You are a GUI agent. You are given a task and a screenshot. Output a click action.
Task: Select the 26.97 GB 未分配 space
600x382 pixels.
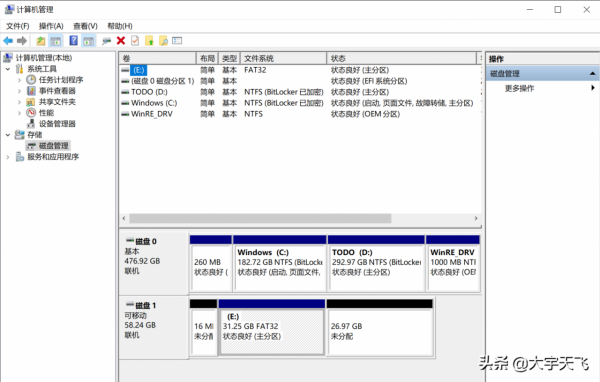coord(380,328)
